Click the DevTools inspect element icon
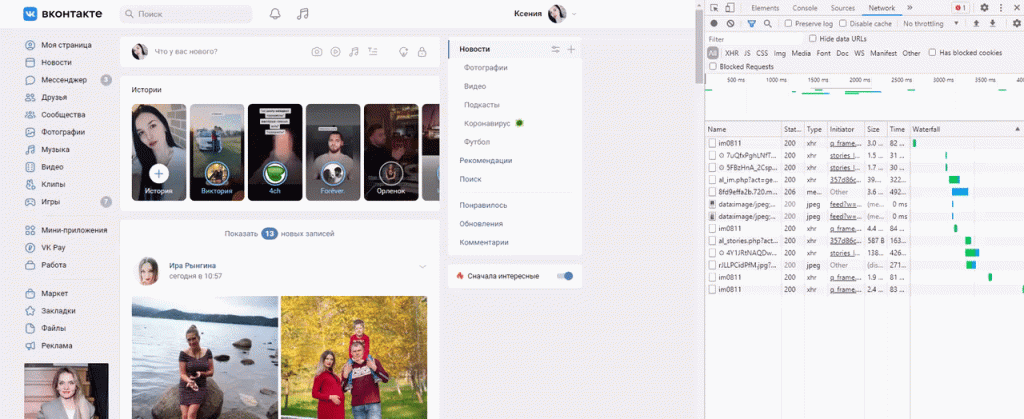The image size is (1024, 419). [714, 7]
